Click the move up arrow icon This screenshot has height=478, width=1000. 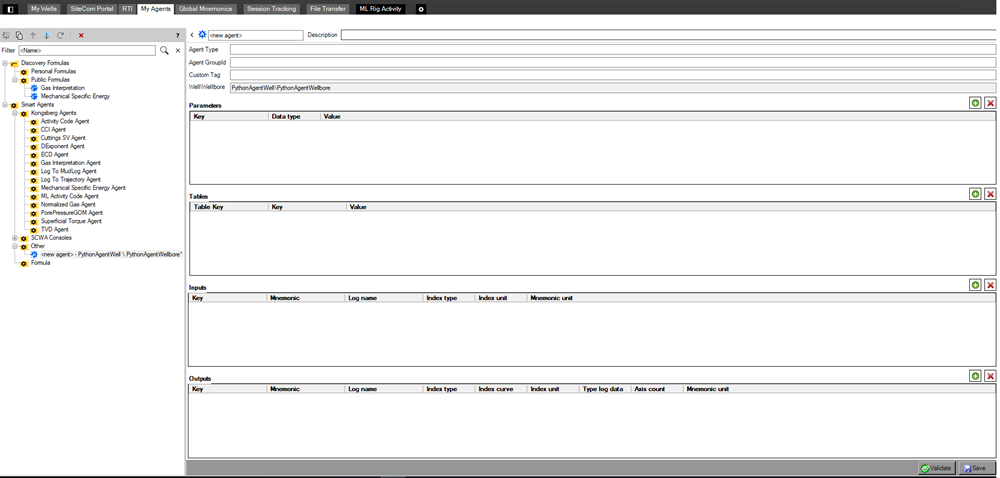[x=33, y=36]
